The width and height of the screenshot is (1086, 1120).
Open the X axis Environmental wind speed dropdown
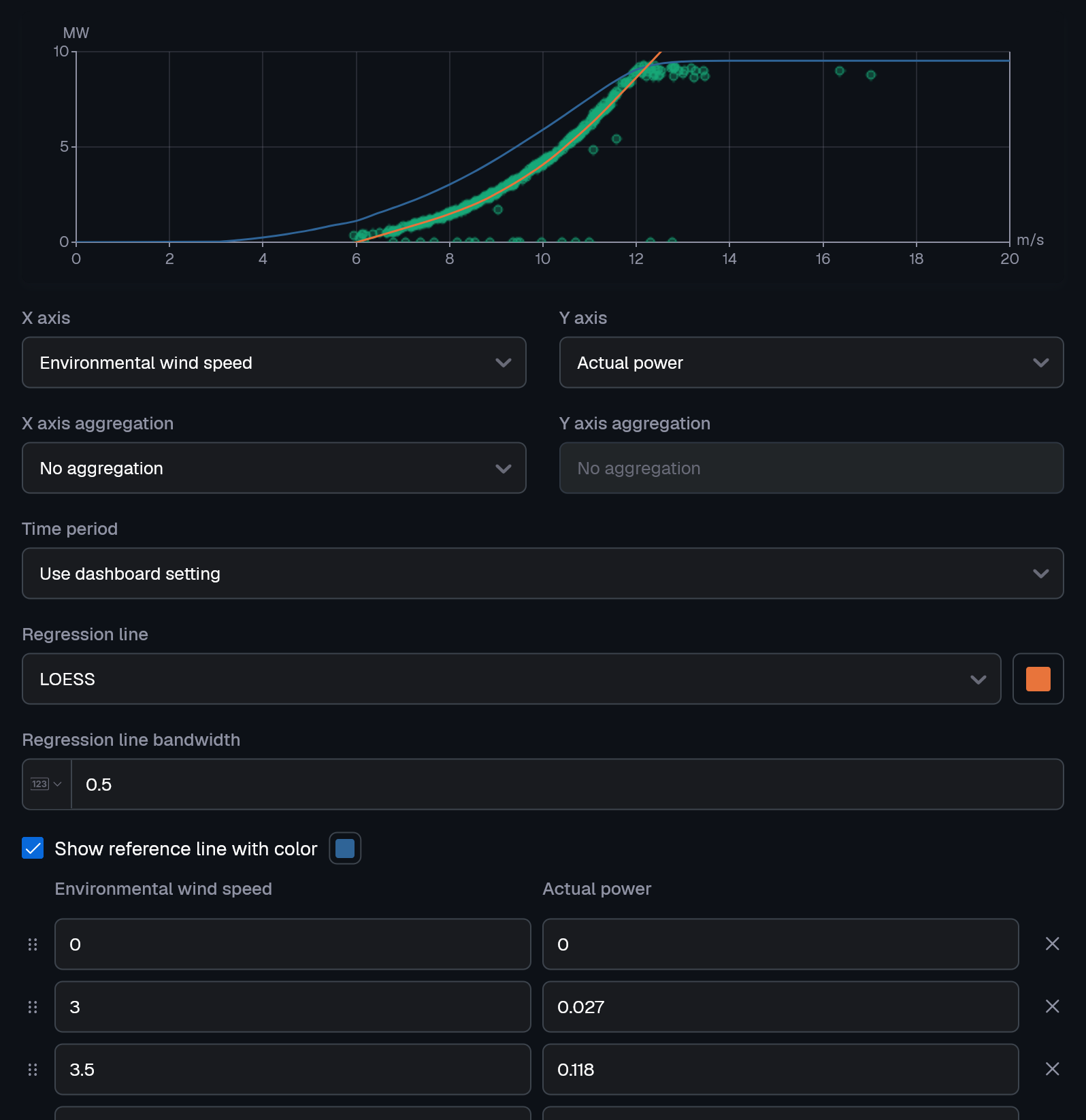[274, 363]
